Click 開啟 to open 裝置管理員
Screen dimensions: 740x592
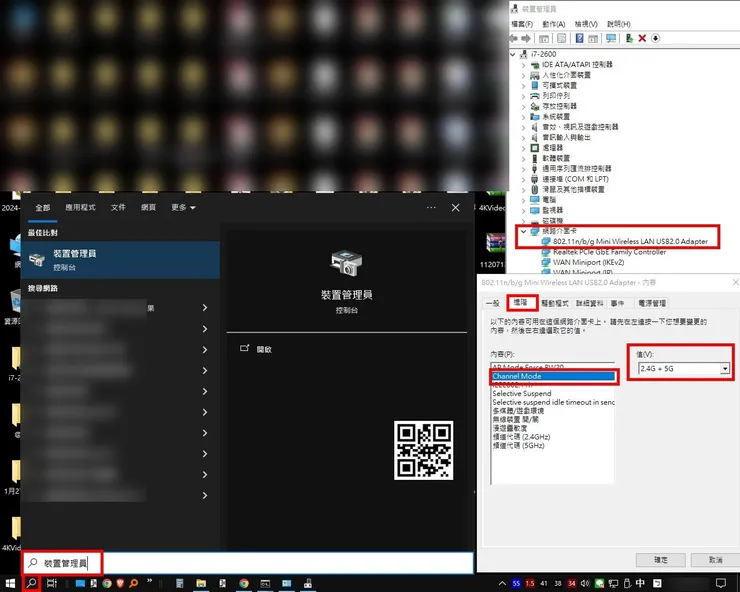(x=256, y=349)
